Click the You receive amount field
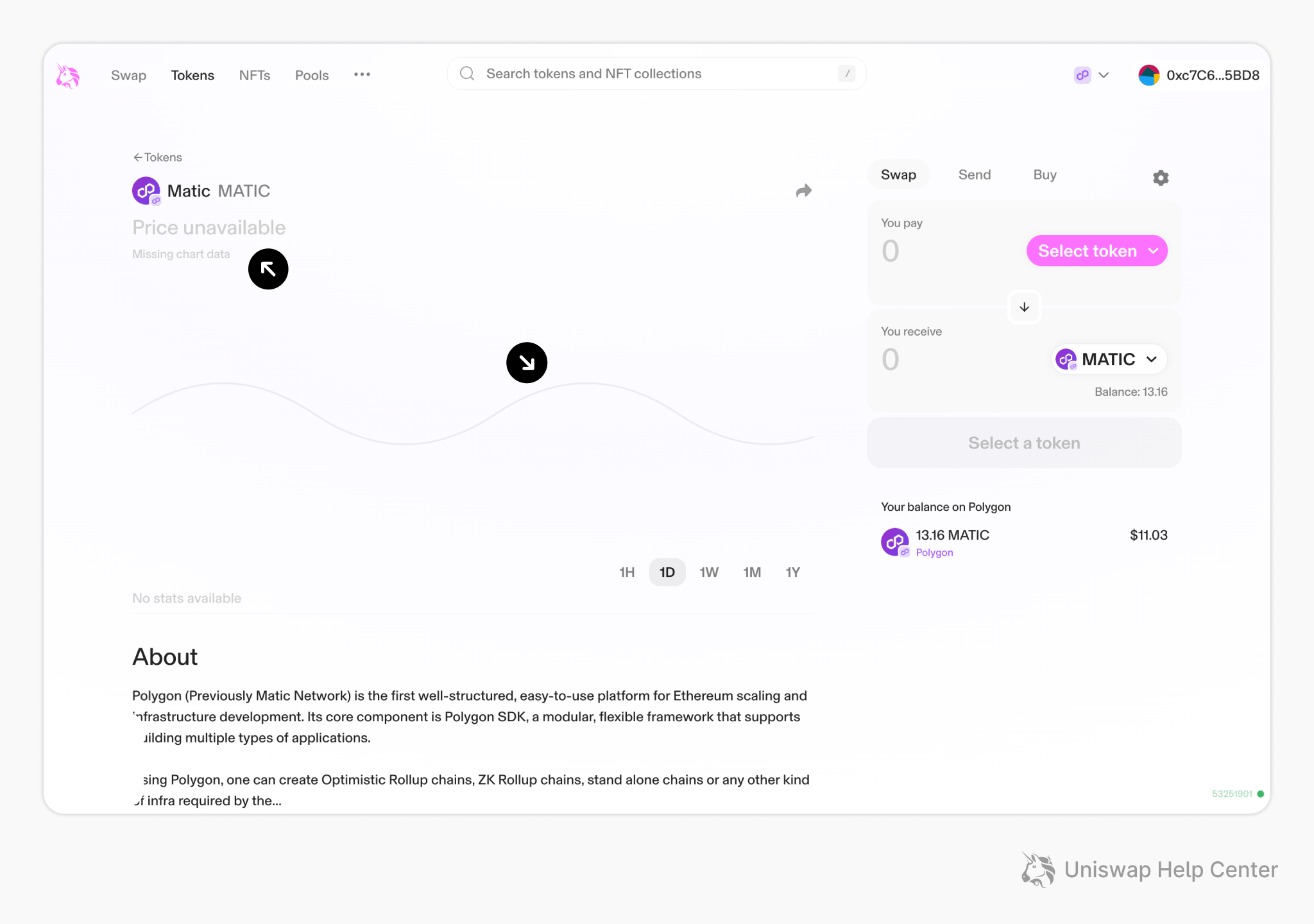Image resolution: width=1314 pixels, height=924 pixels. pyautogui.click(x=891, y=359)
